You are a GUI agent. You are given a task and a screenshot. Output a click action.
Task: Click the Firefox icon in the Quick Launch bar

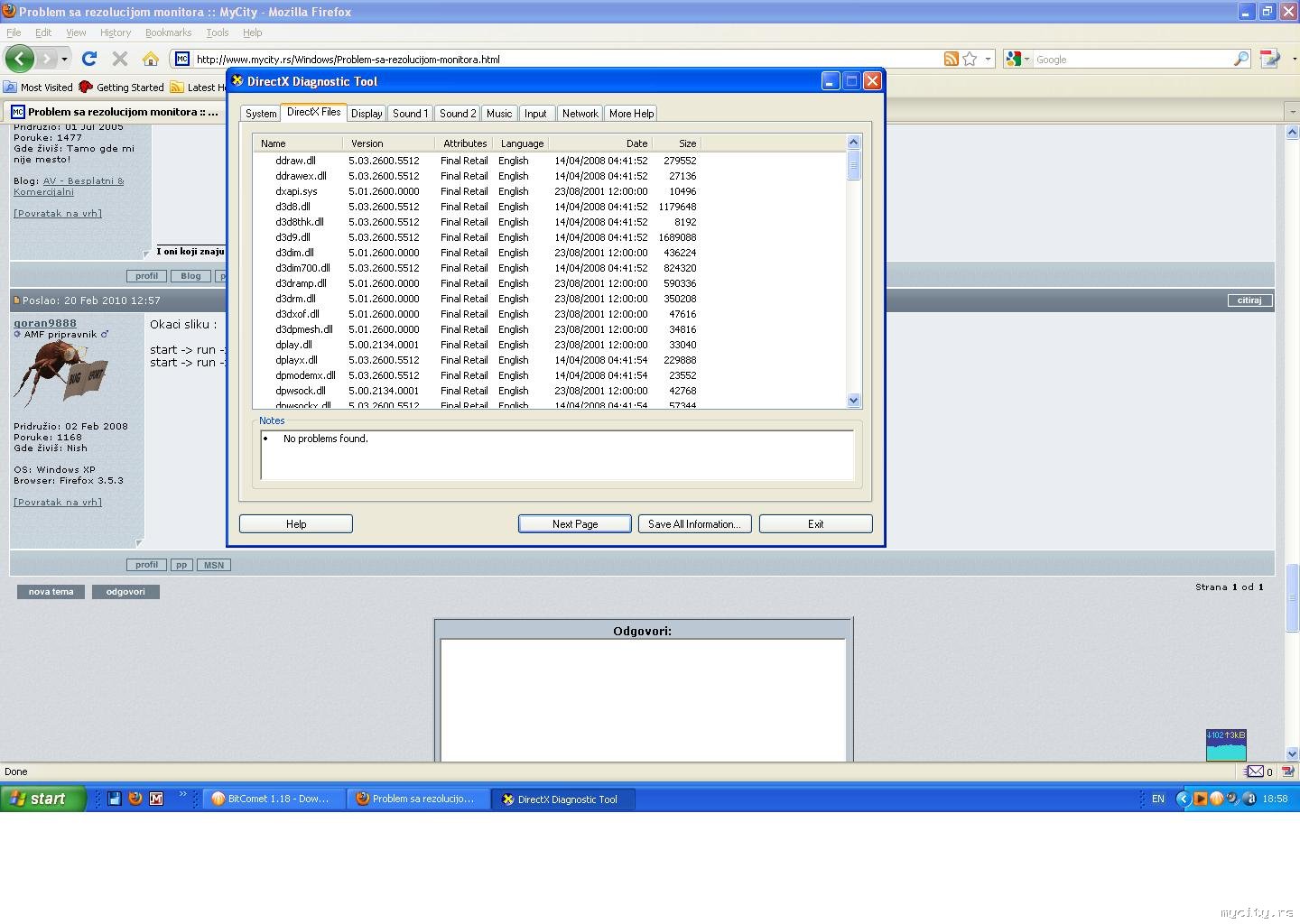pos(135,799)
